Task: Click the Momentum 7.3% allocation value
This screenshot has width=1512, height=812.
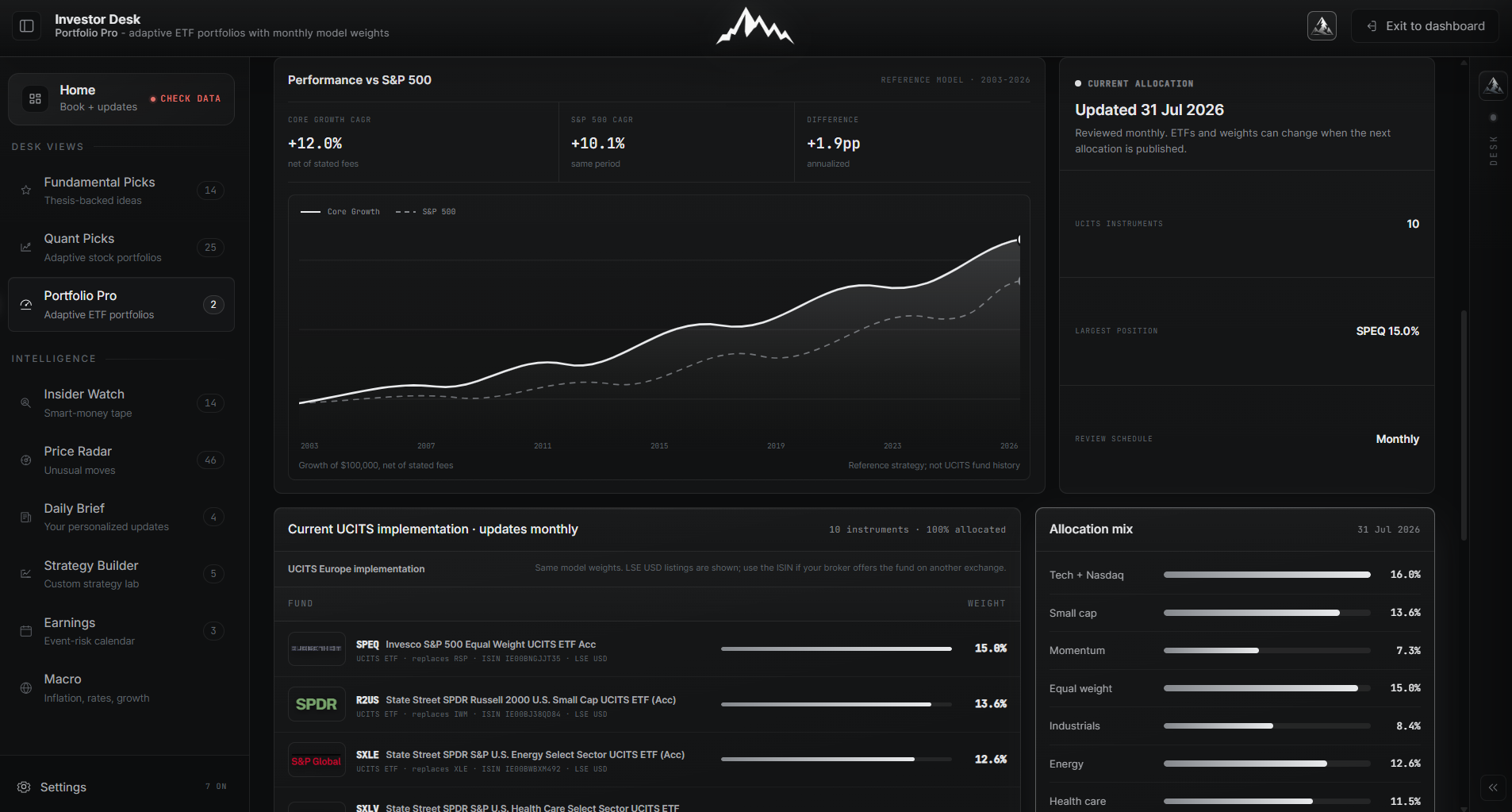Action: click(x=1408, y=651)
